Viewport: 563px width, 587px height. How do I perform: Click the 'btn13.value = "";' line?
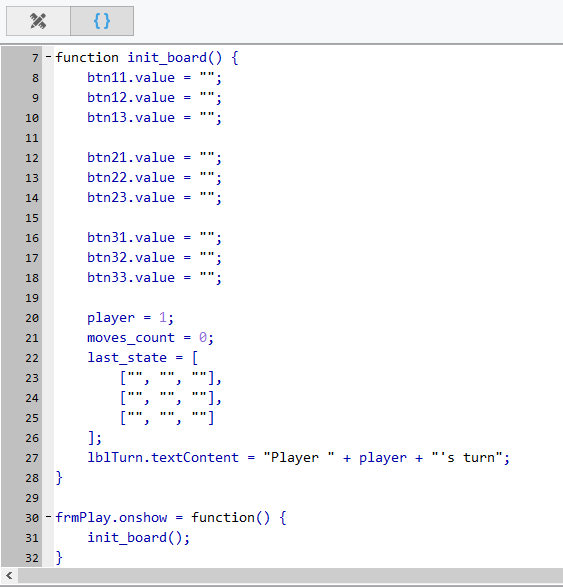[154, 118]
